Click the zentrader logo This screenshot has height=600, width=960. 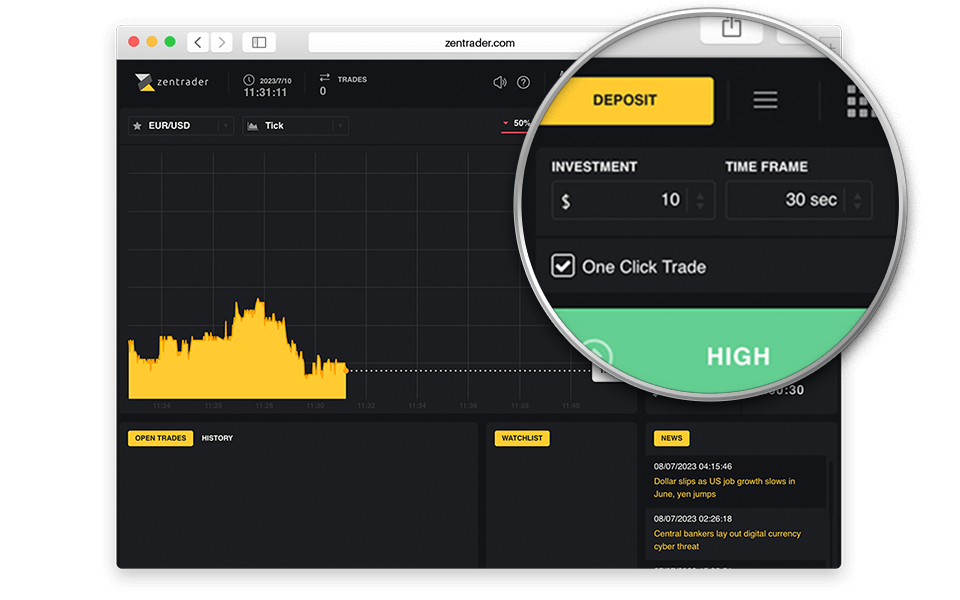[x=172, y=82]
